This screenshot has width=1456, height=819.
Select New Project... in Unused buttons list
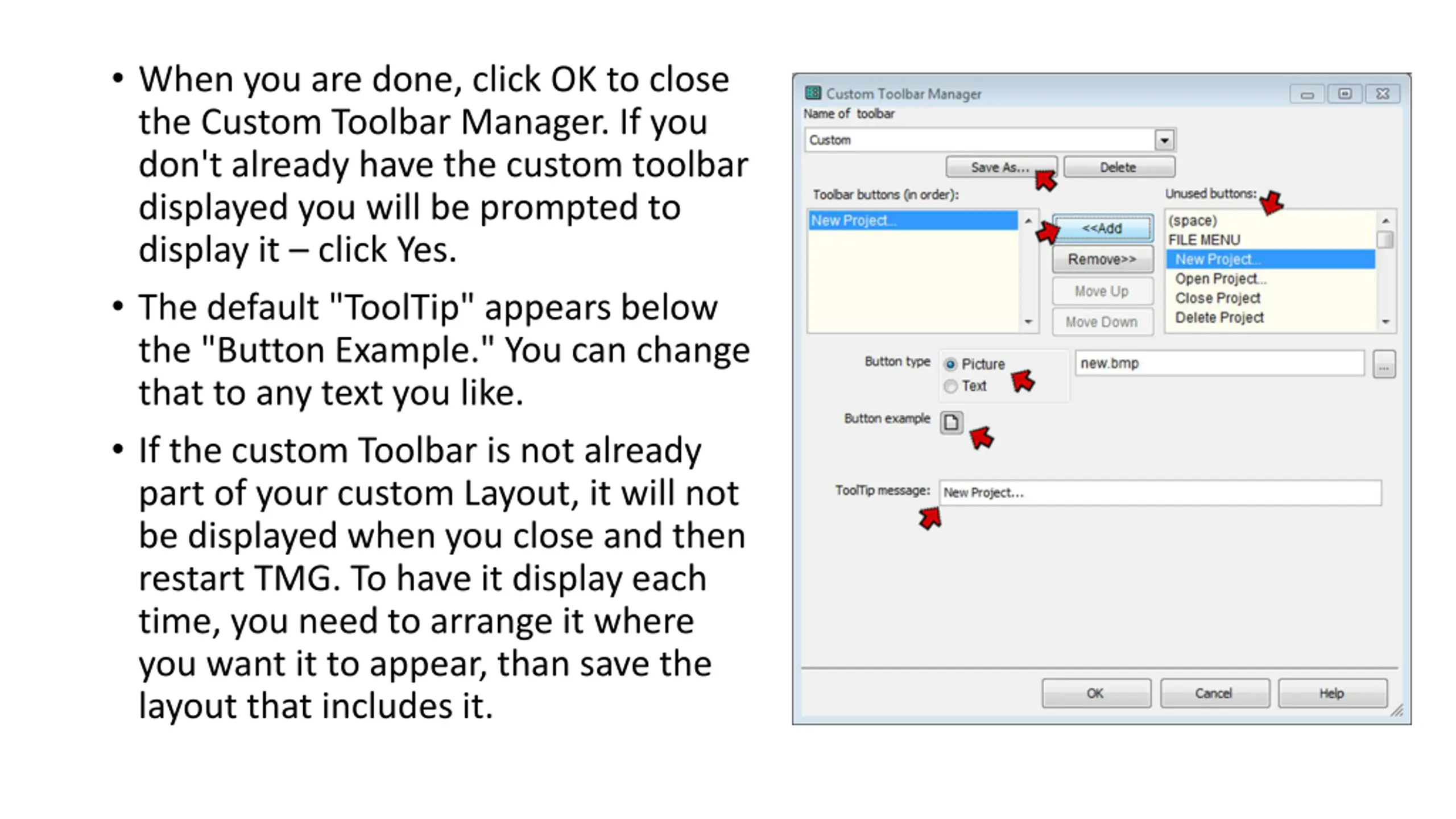tap(1271, 259)
